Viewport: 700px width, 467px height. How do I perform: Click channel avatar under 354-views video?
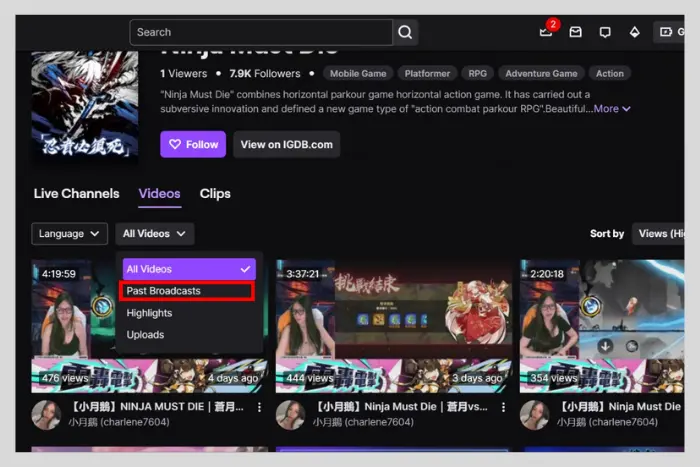(x=534, y=415)
